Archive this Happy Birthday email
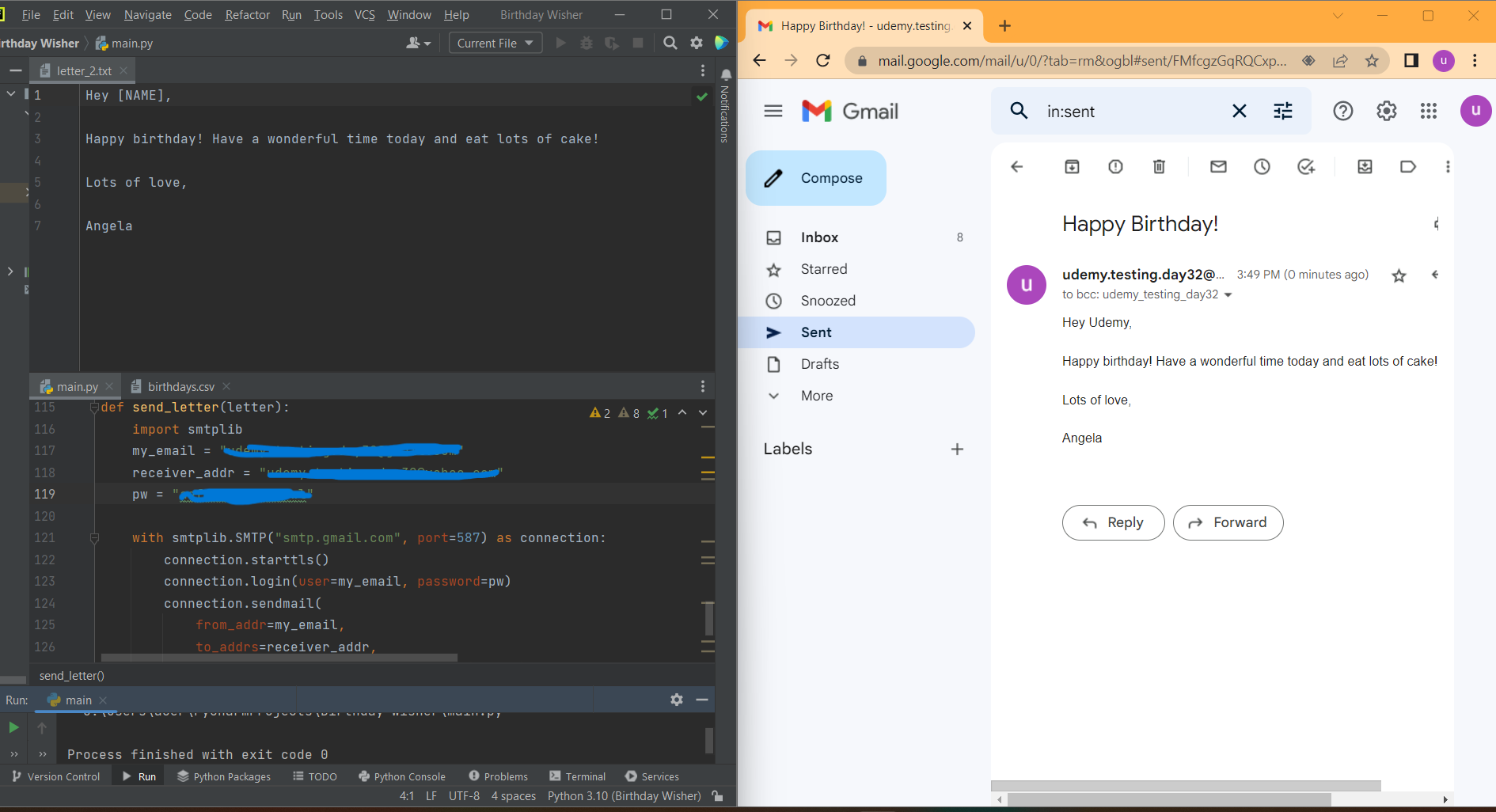The image size is (1496, 812). (x=1072, y=166)
